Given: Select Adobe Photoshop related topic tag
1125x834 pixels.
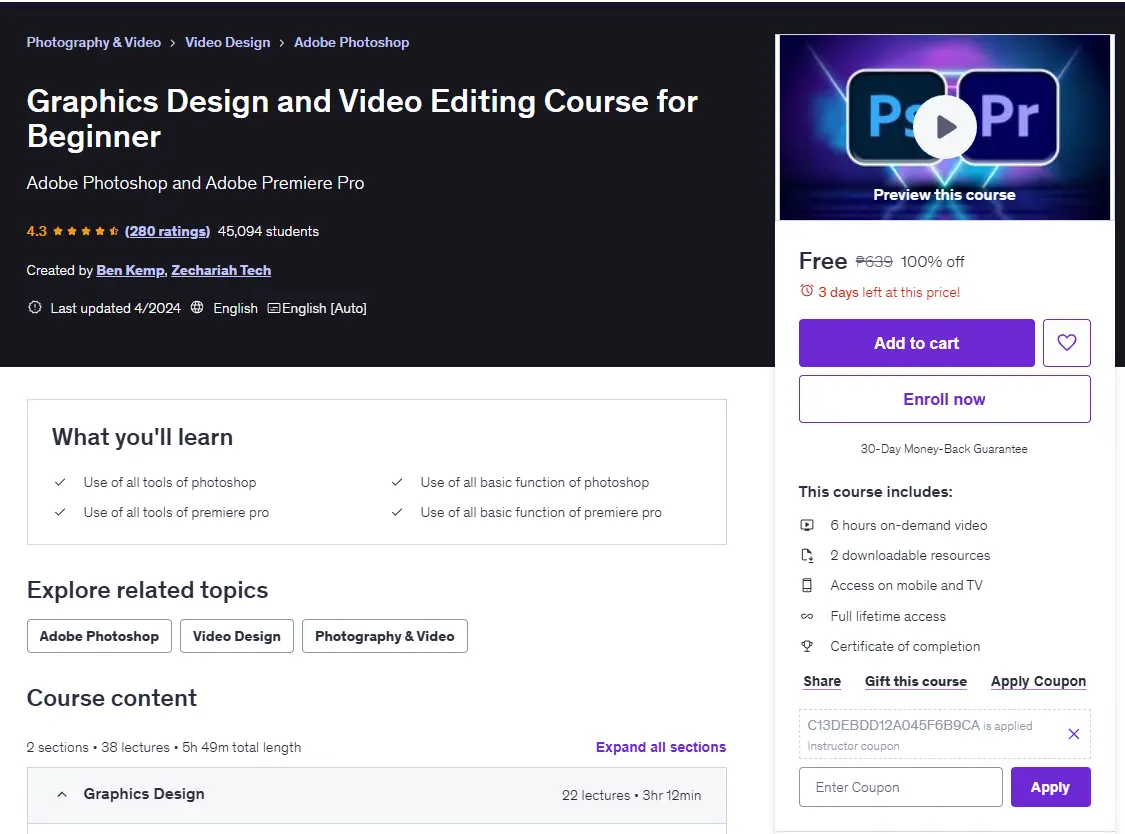Looking at the screenshot, I should tap(99, 636).
